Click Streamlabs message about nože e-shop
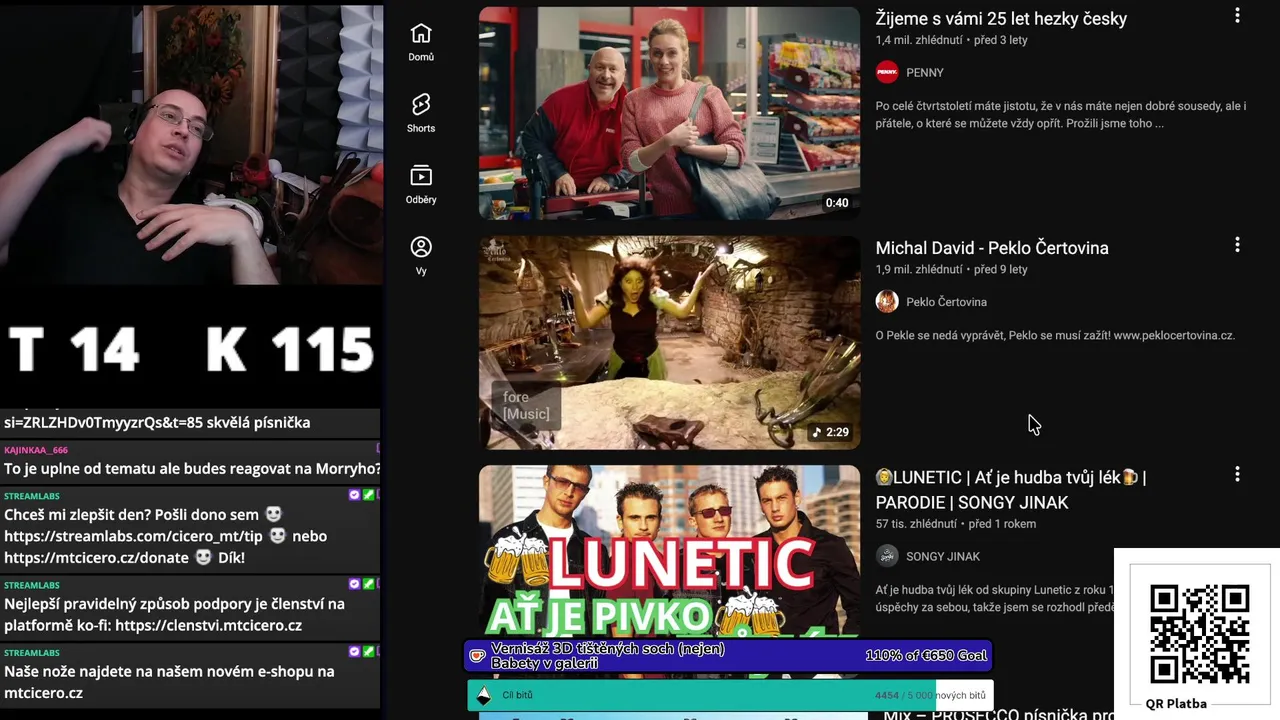 [x=169, y=682]
